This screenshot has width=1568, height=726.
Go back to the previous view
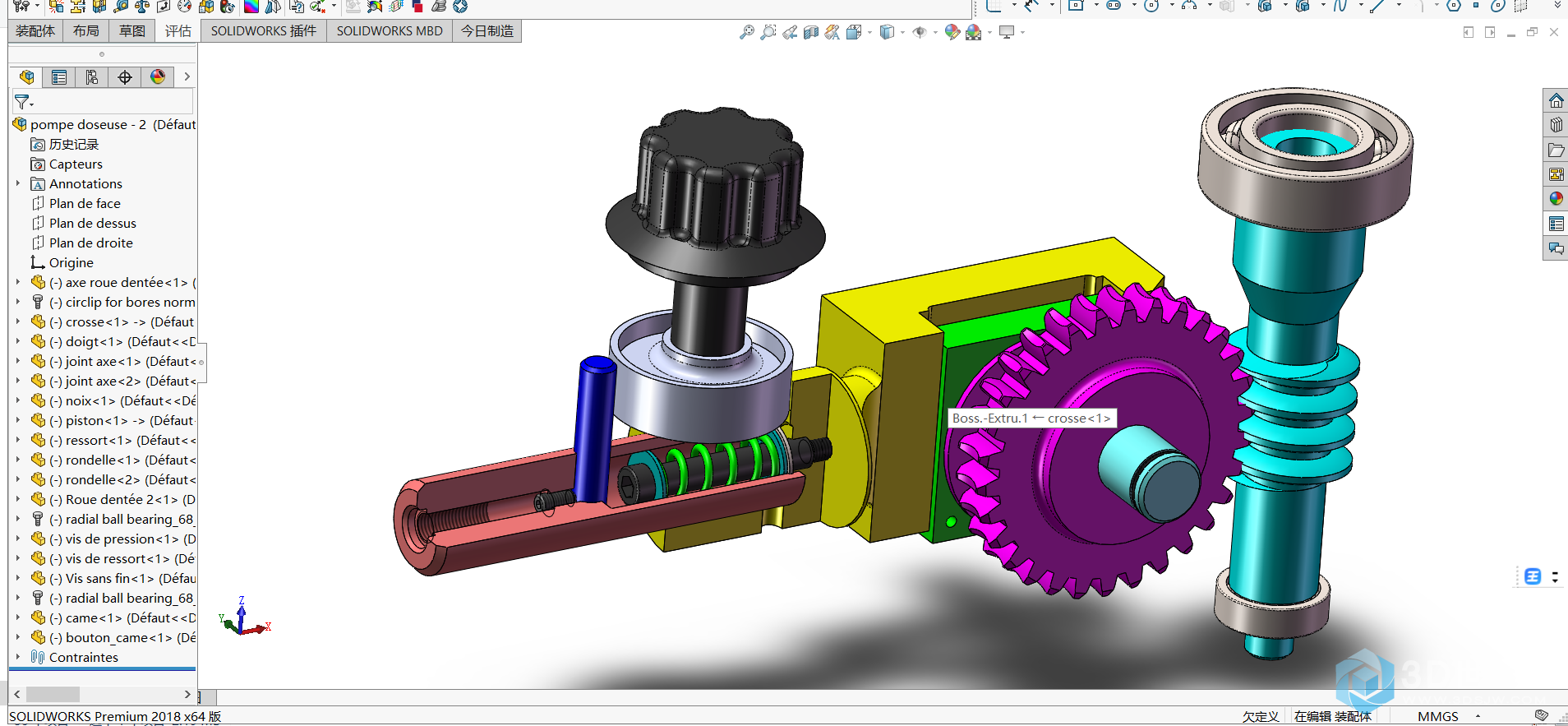coord(789,32)
